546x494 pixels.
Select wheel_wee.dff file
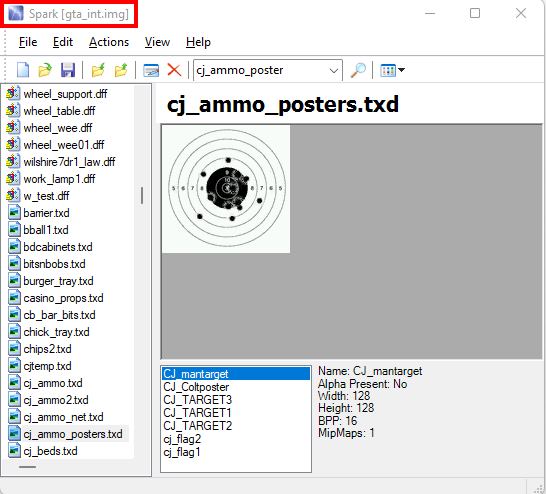57,128
